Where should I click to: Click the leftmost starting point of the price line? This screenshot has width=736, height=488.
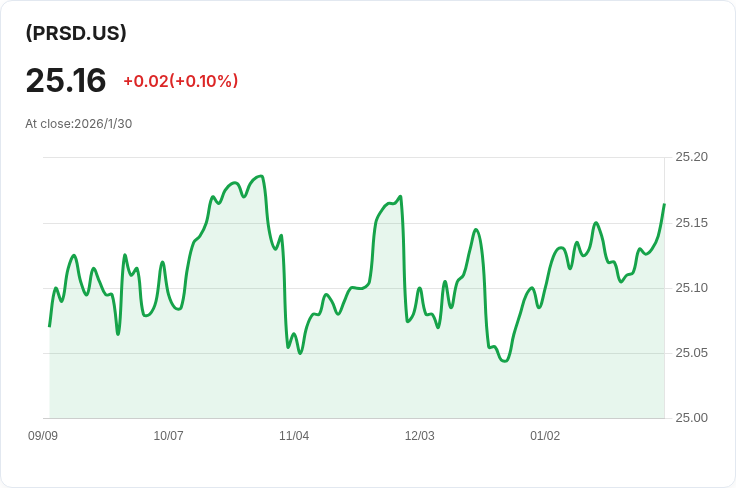pyautogui.click(x=49, y=326)
